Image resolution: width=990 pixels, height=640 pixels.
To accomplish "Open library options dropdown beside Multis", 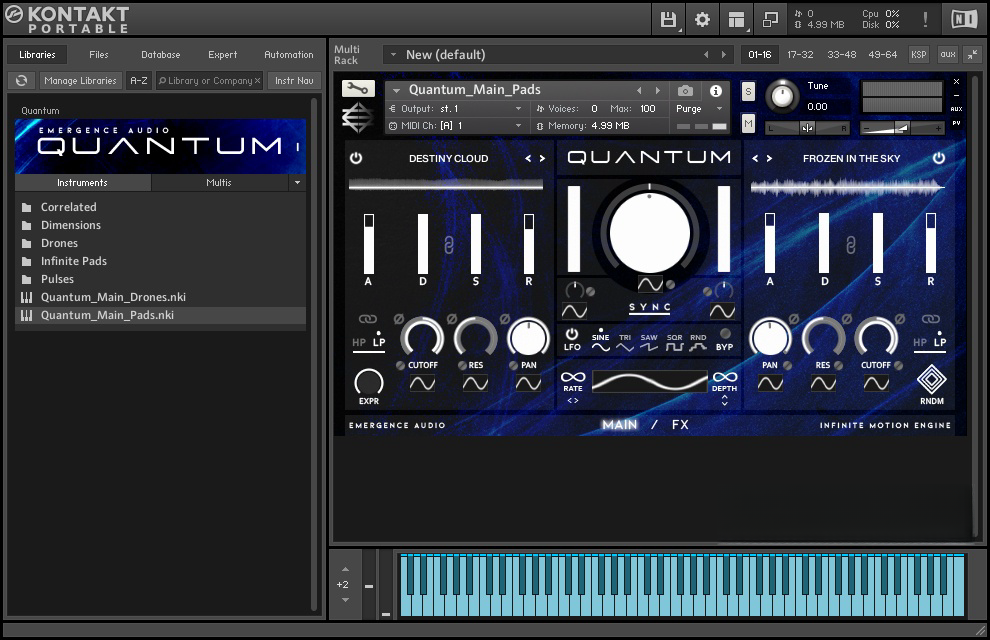I will [297, 182].
